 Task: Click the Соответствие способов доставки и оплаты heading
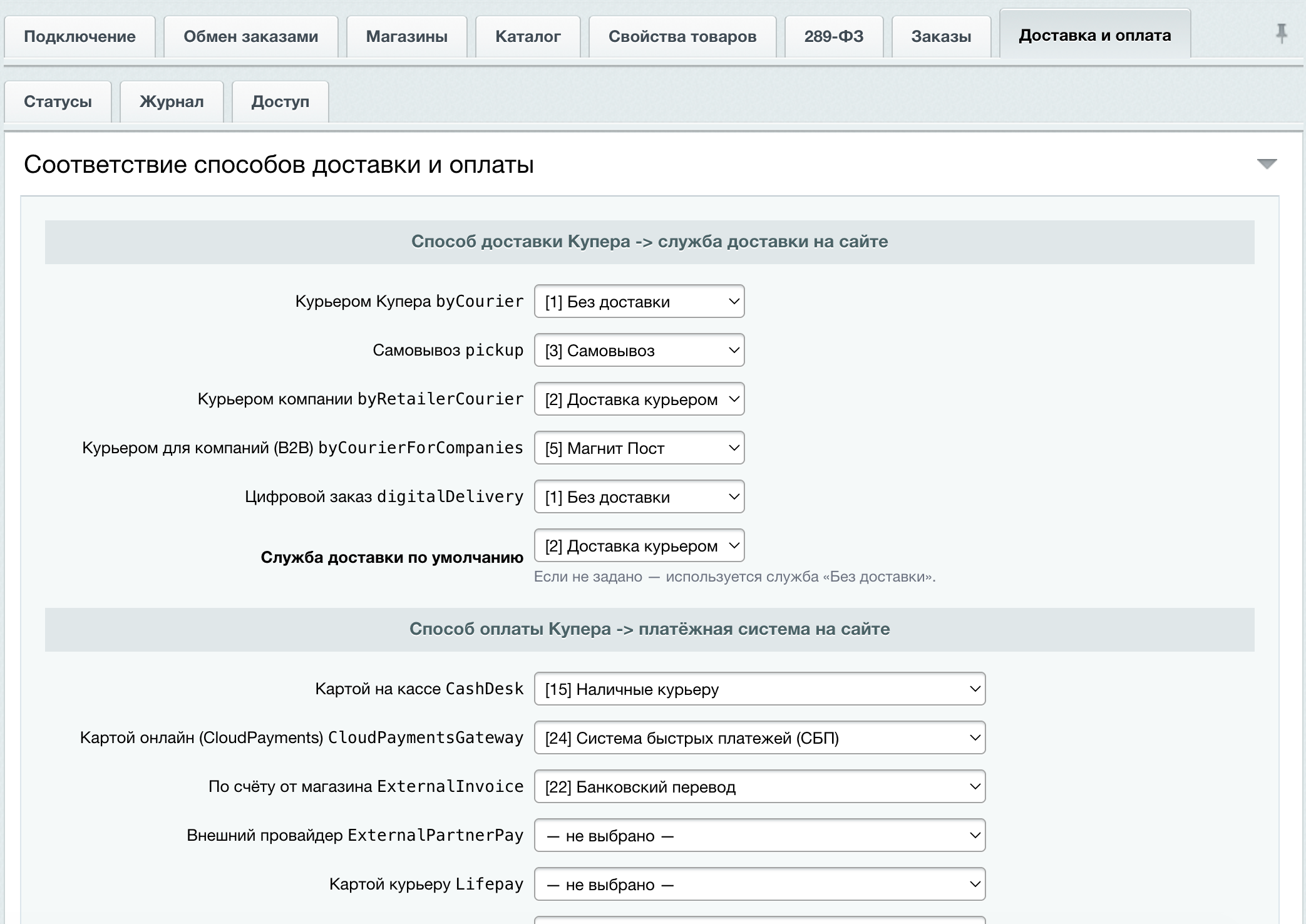tap(279, 165)
